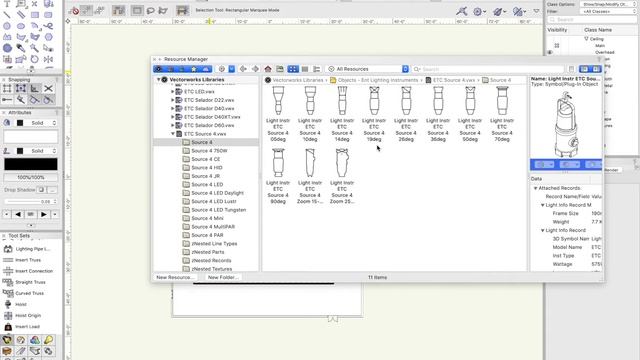Select the Double Line tool
The image size is (640, 360).
click(x=21, y=15)
